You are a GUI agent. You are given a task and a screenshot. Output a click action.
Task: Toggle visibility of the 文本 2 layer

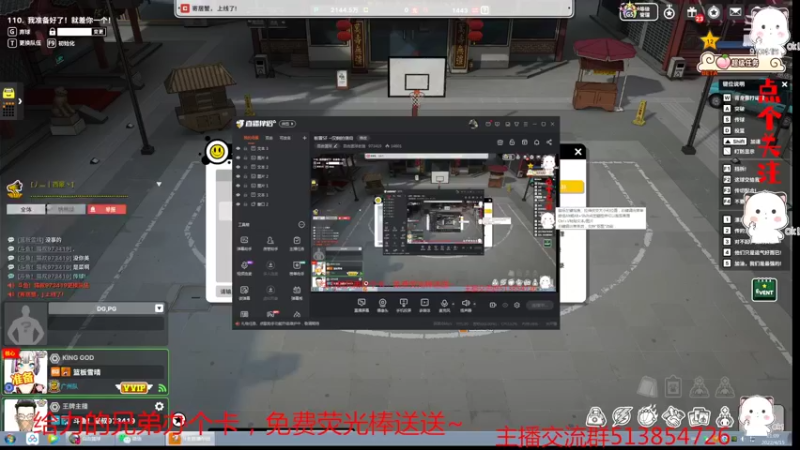coord(238,167)
